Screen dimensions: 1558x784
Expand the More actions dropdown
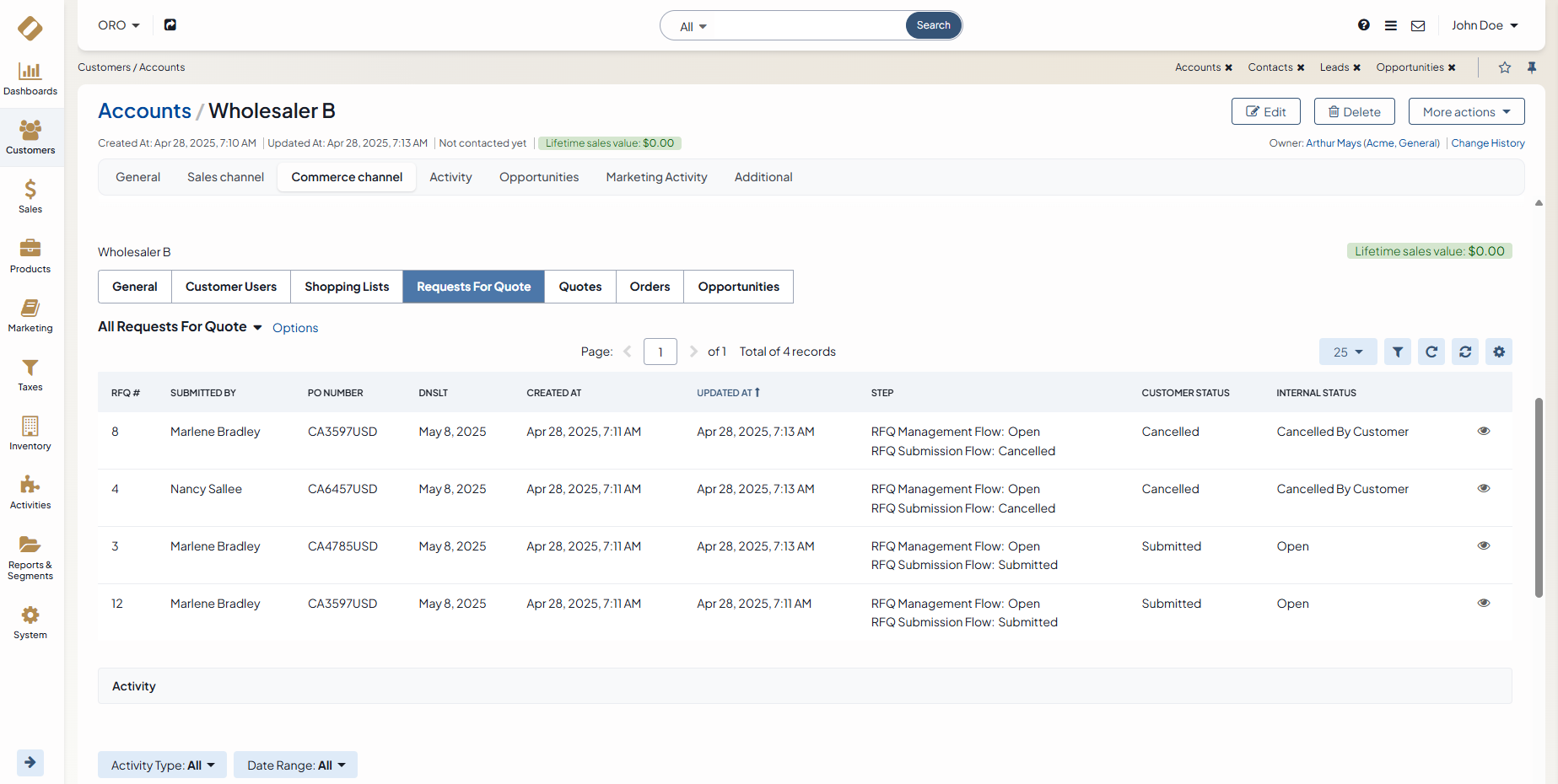[1466, 112]
